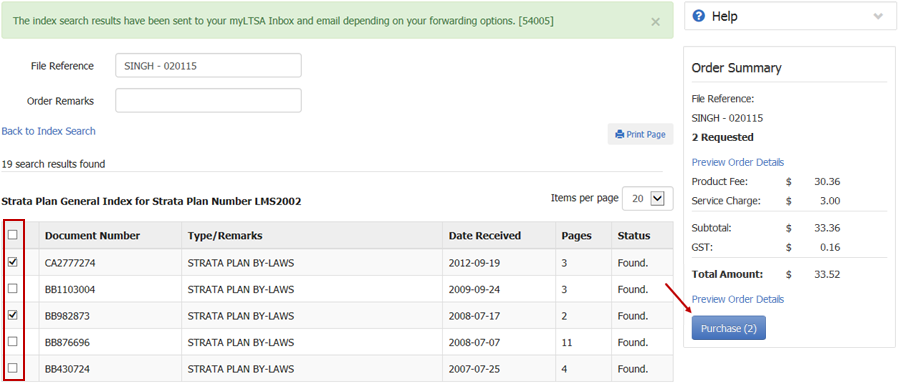The image size is (900, 384).
Task: Select document number BB430724
Action: click(x=67, y=369)
